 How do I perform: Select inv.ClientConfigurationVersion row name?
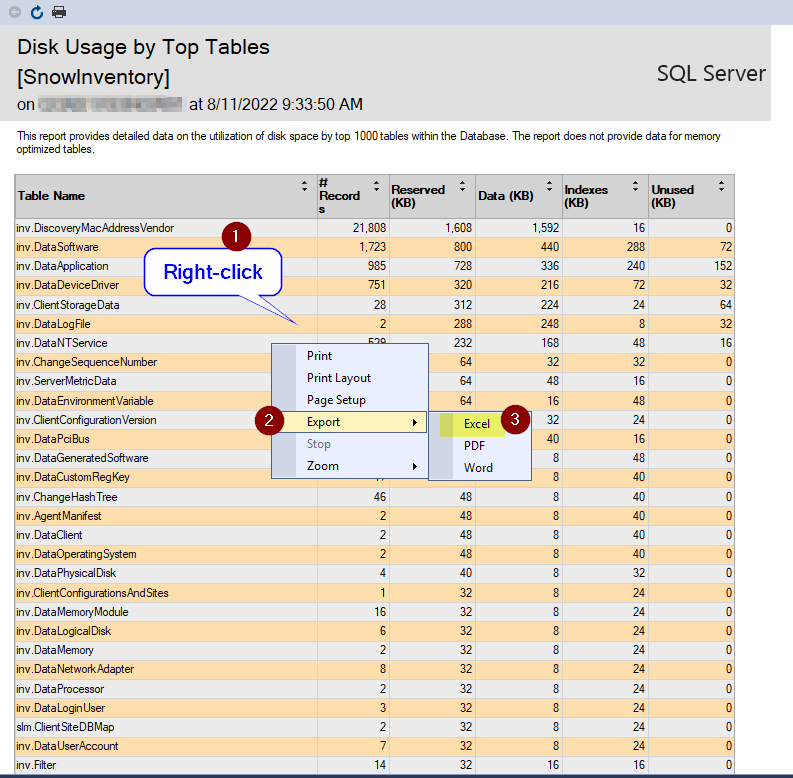(86, 420)
